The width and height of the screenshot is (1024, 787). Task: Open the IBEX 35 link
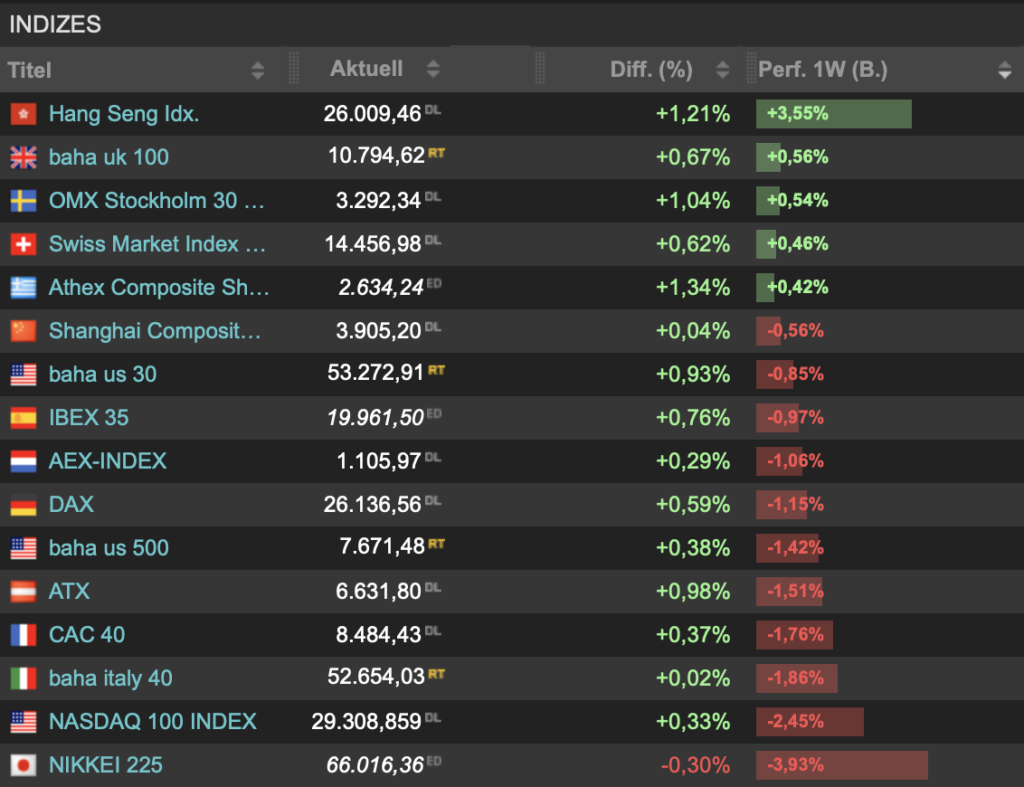pyautogui.click(x=89, y=418)
